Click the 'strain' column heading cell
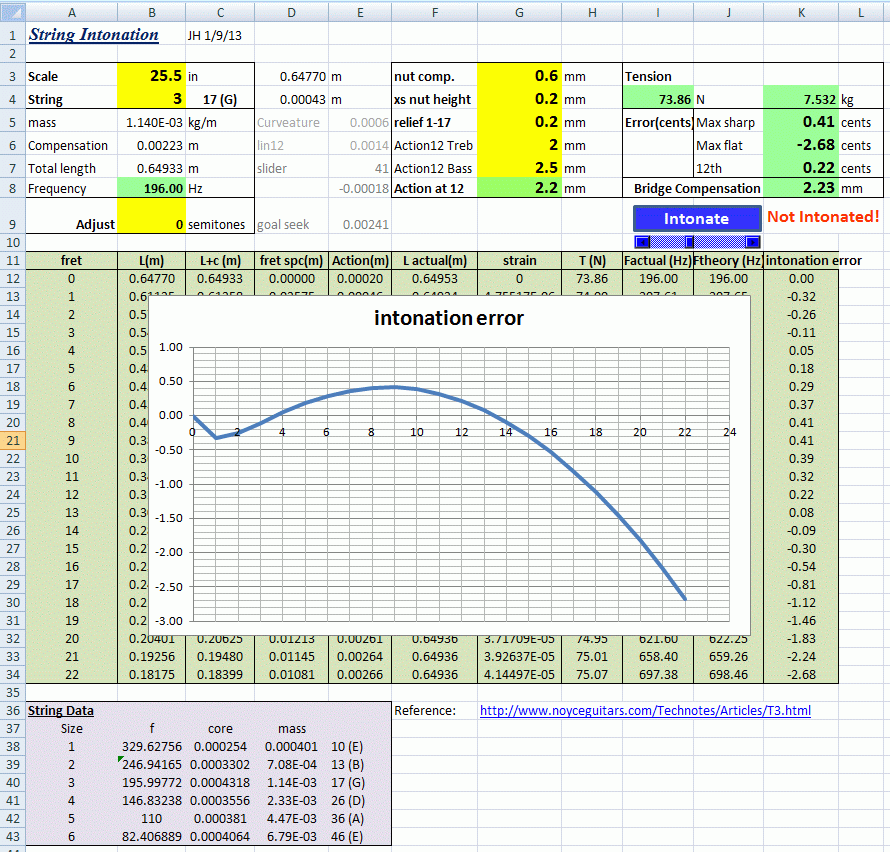This screenshot has width=890, height=852. tap(519, 261)
